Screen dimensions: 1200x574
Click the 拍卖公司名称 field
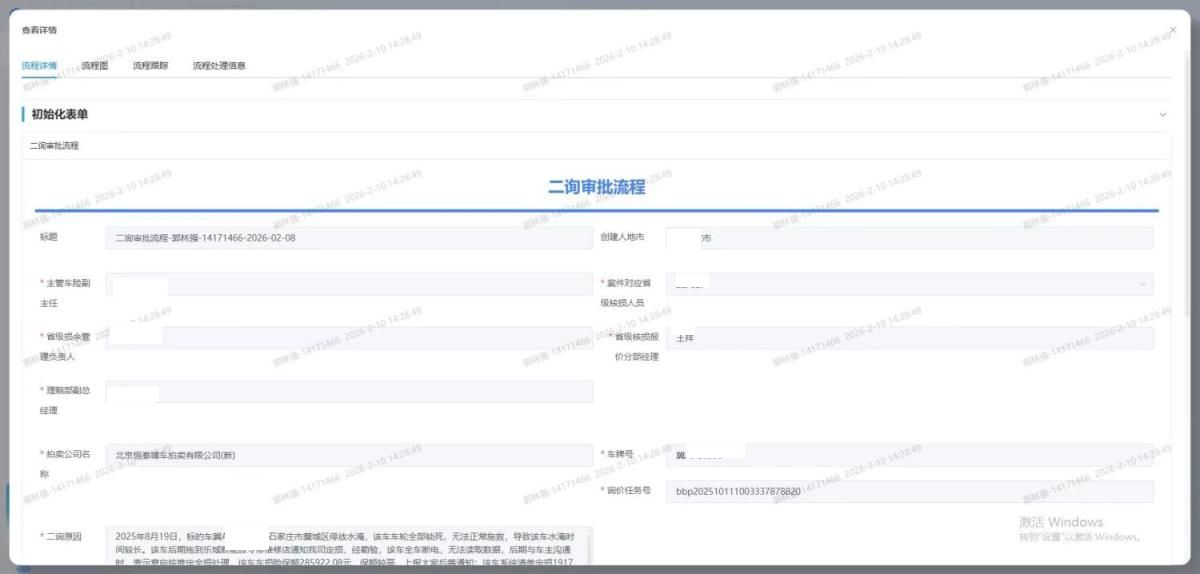click(x=348, y=455)
